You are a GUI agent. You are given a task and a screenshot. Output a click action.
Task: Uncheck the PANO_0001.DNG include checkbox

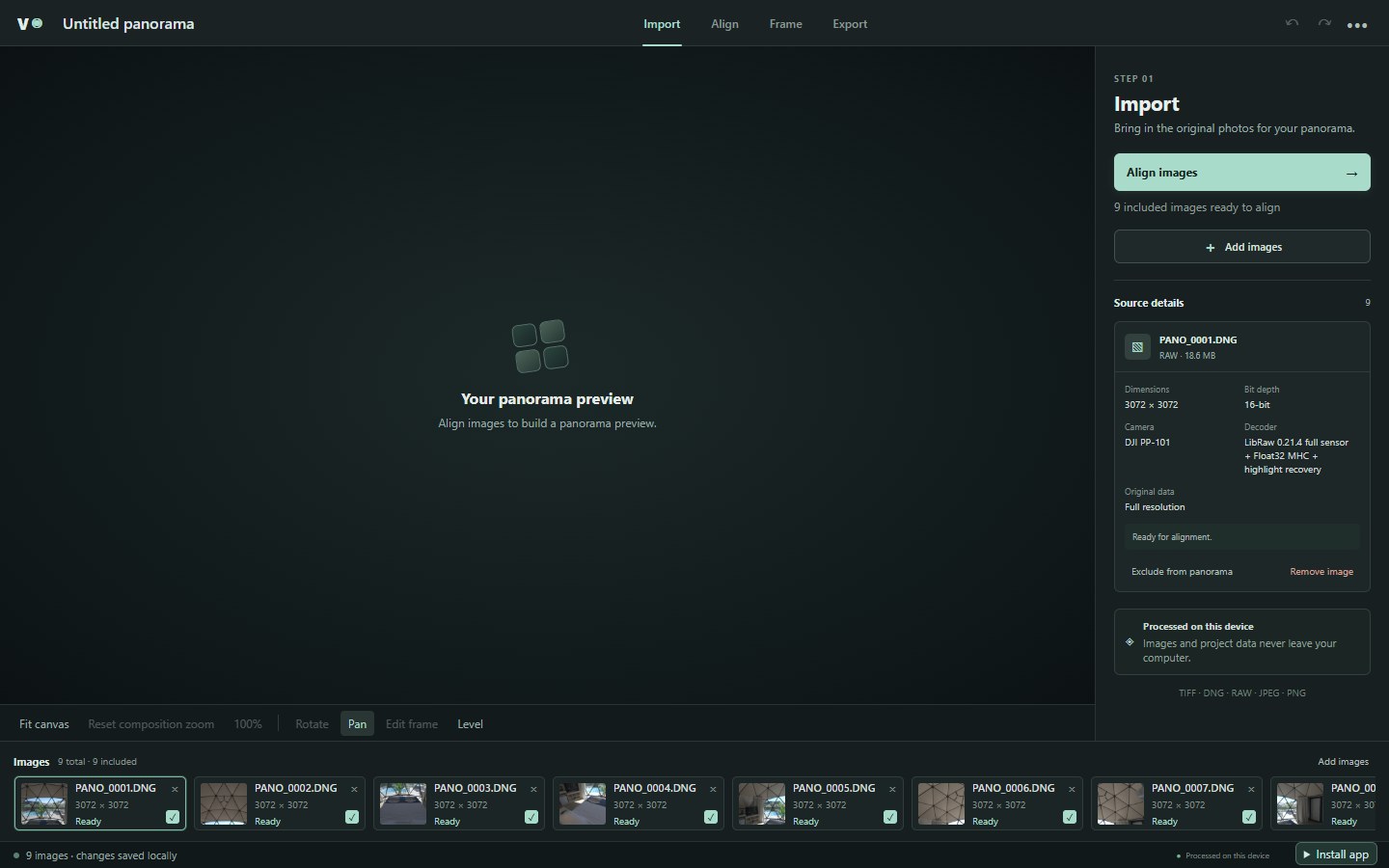pyautogui.click(x=173, y=817)
